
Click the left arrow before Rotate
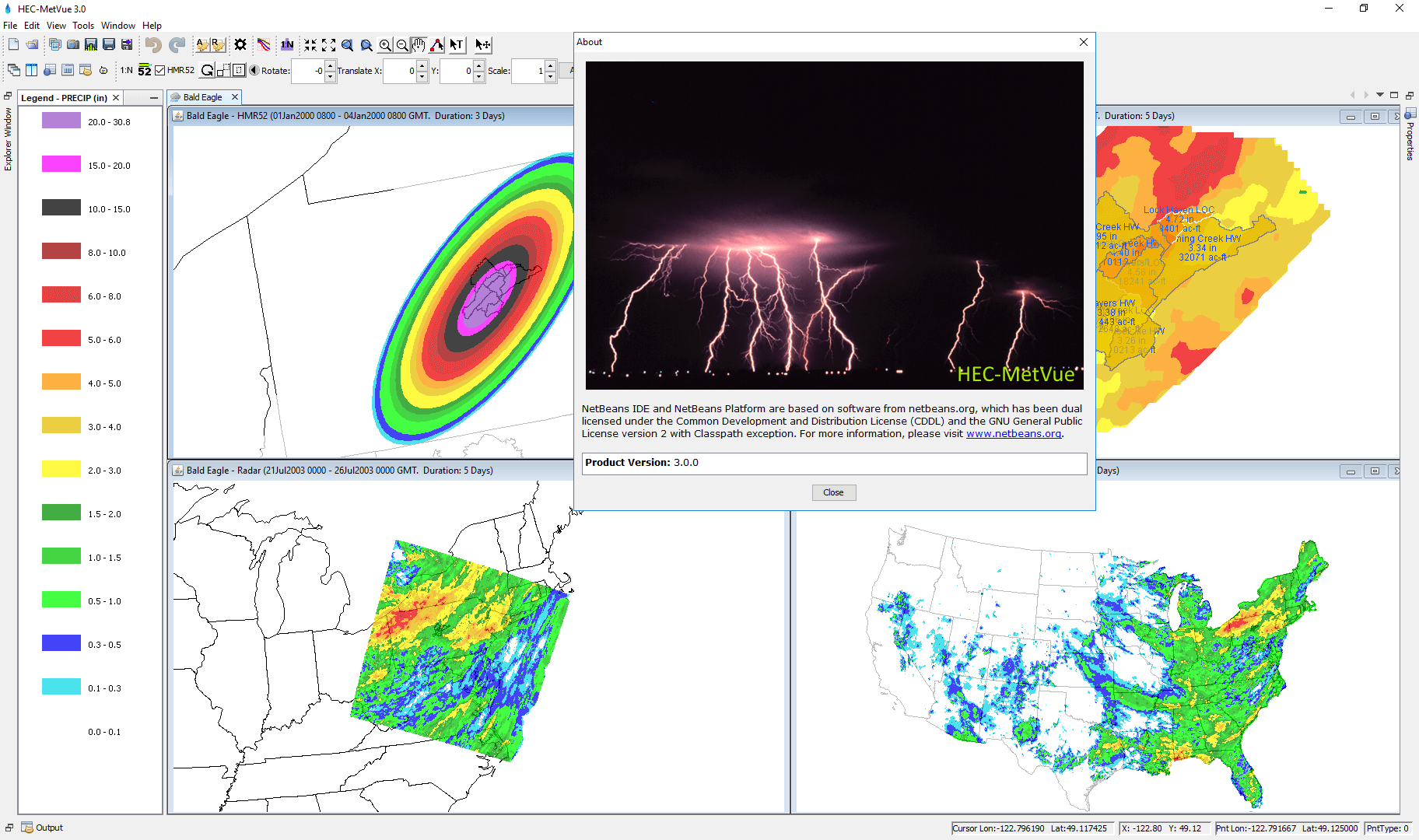pyautogui.click(x=254, y=70)
